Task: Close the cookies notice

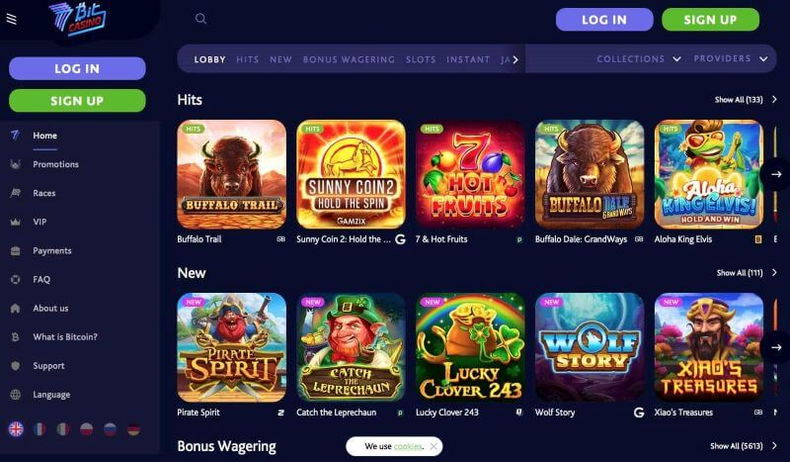Action: (x=433, y=446)
